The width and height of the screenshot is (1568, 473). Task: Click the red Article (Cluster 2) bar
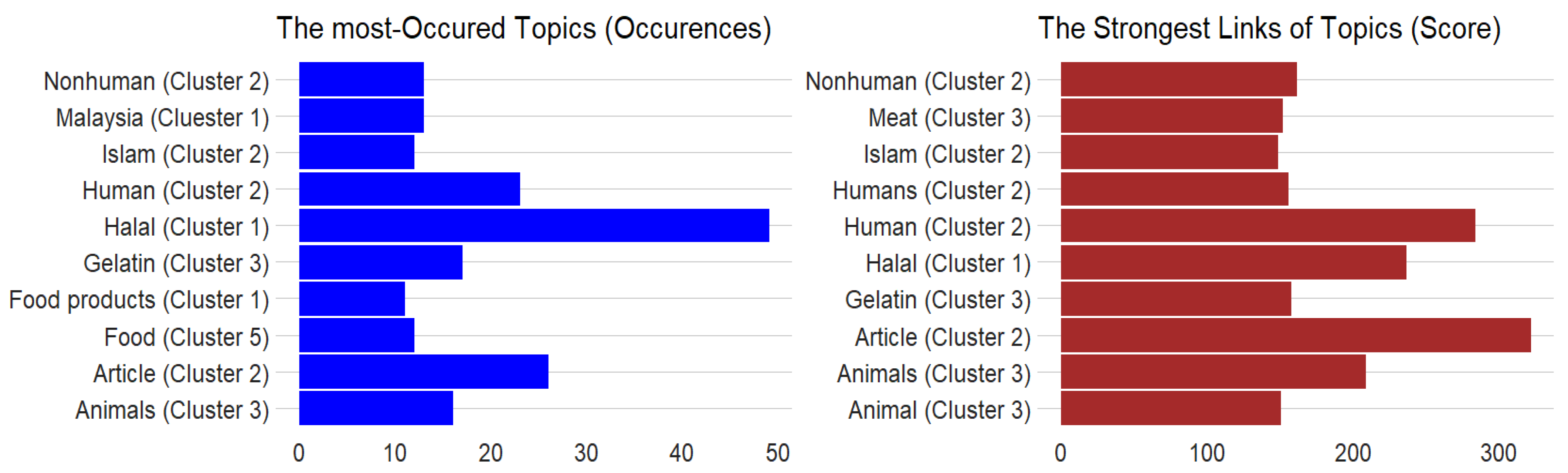tap(1295, 335)
